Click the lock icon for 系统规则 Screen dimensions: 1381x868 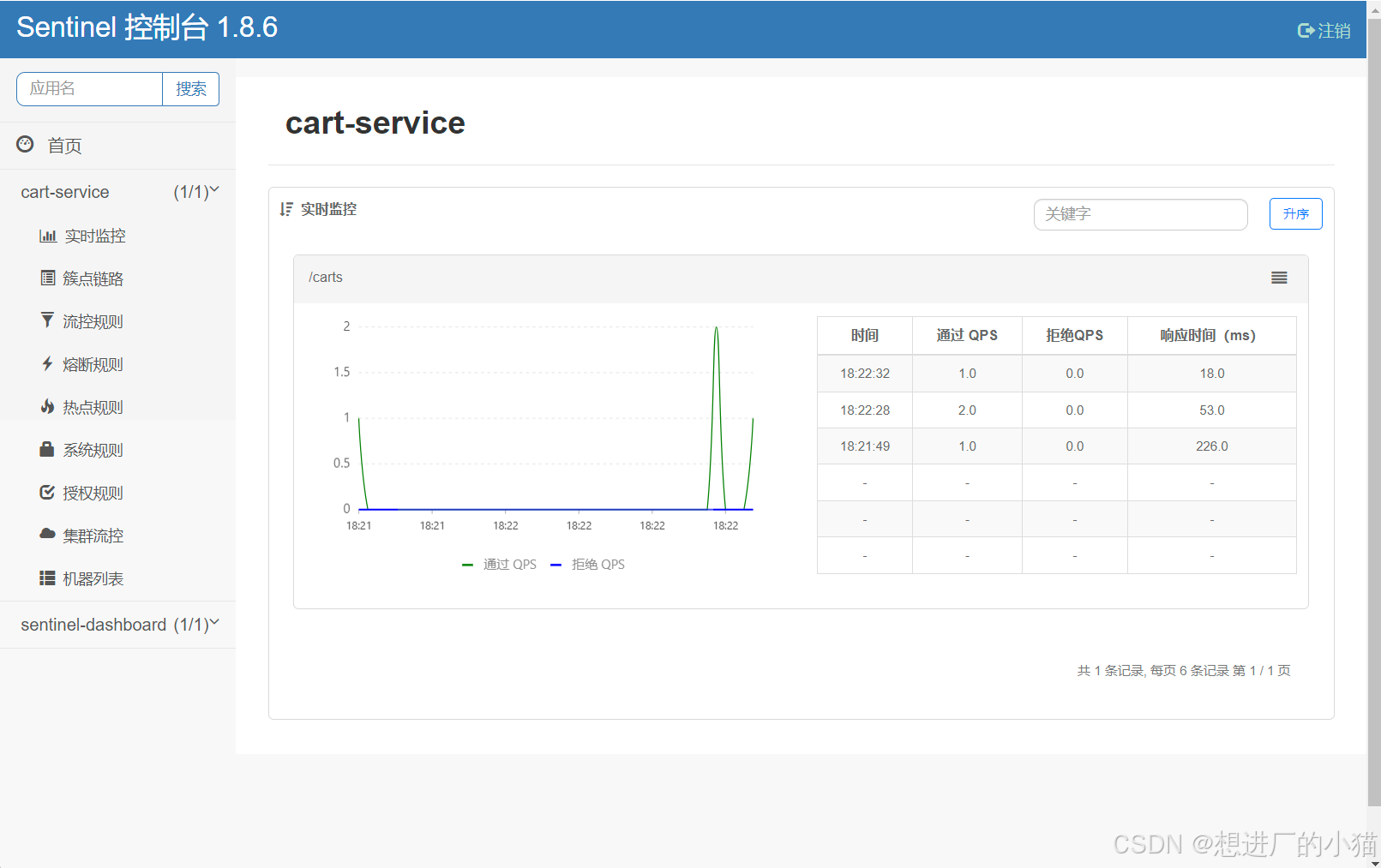[x=47, y=449]
